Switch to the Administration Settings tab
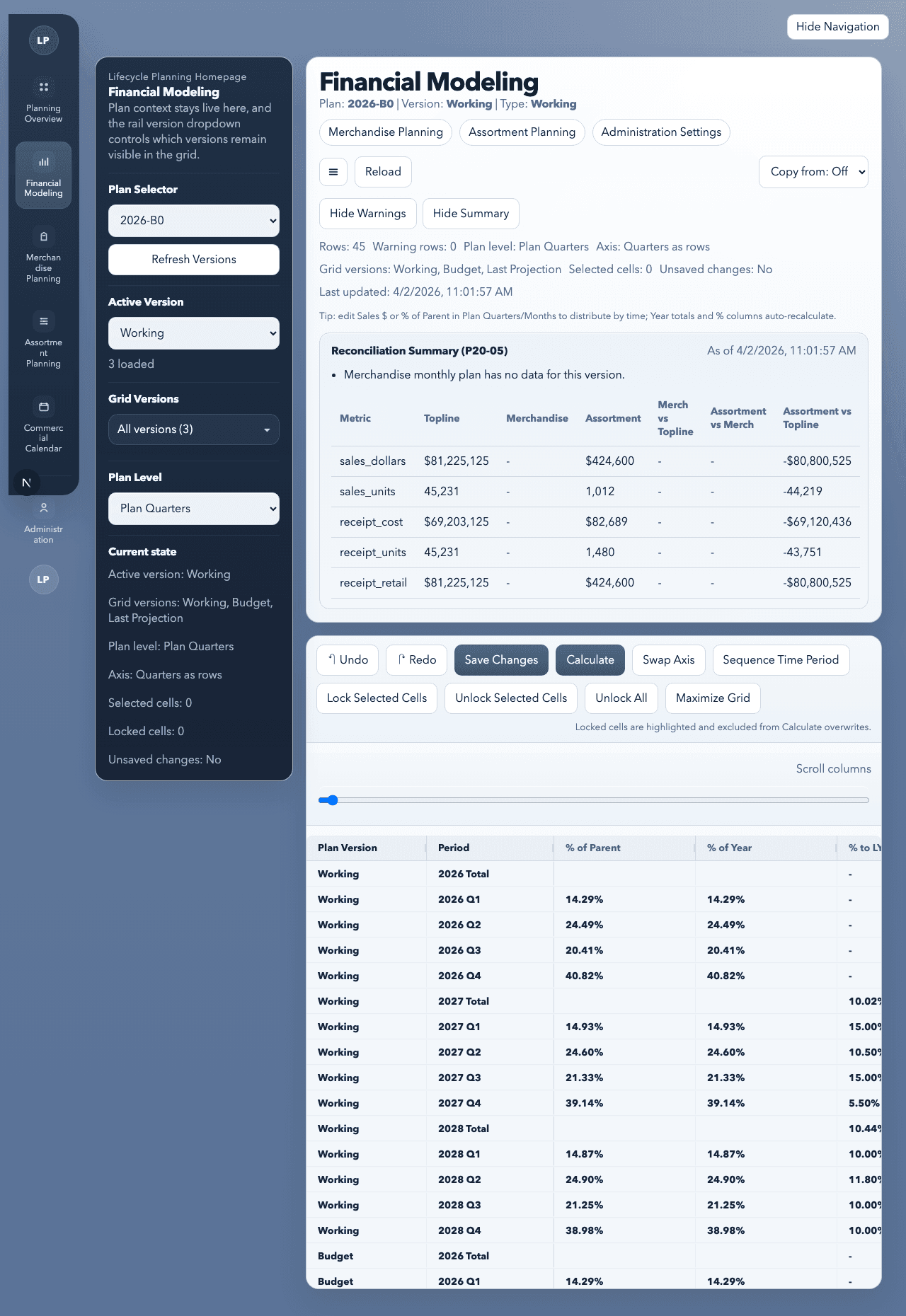Viewport: 906px width, 1316px height. point(661,132)
